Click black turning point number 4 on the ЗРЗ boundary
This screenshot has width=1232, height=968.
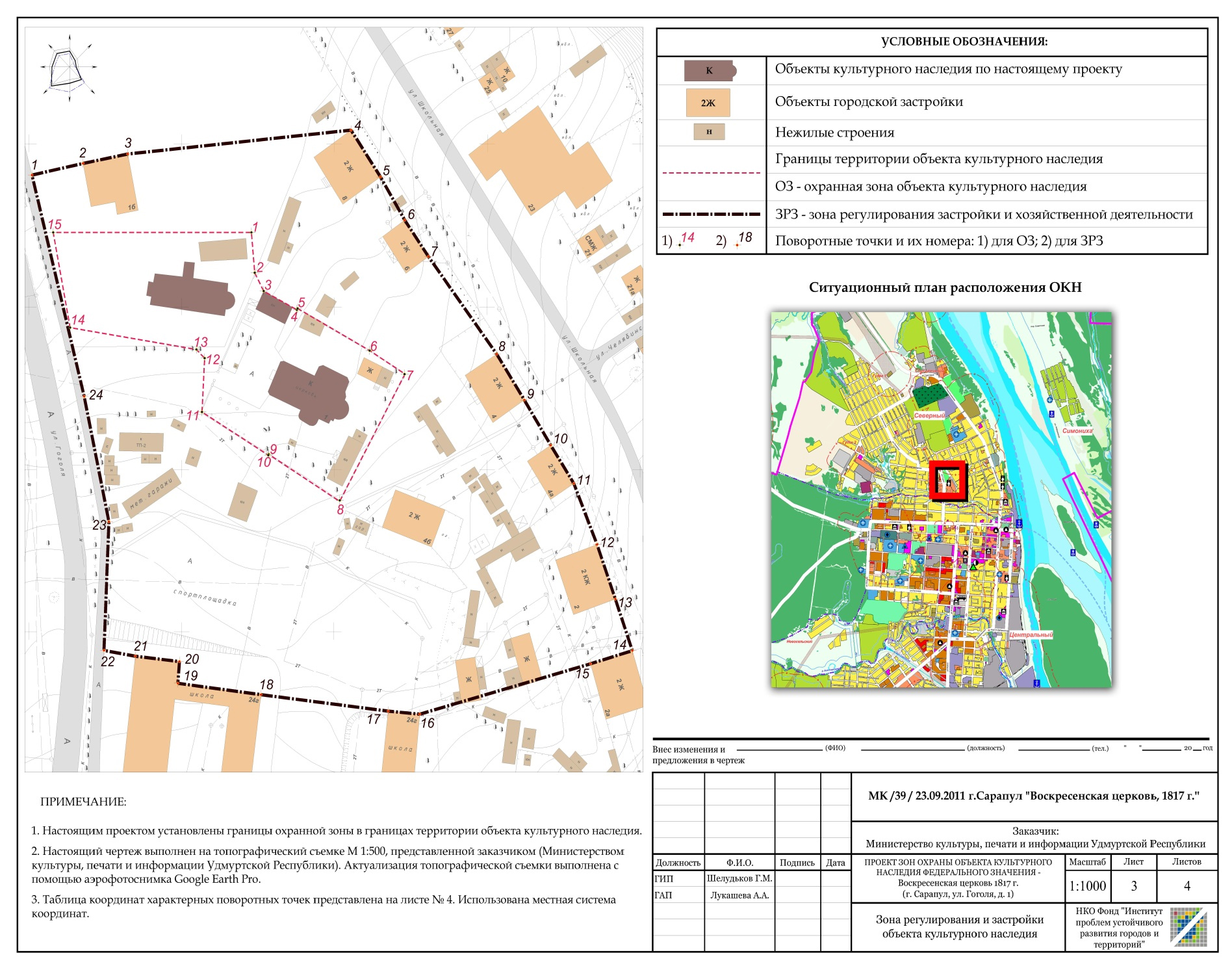(357, 126)
